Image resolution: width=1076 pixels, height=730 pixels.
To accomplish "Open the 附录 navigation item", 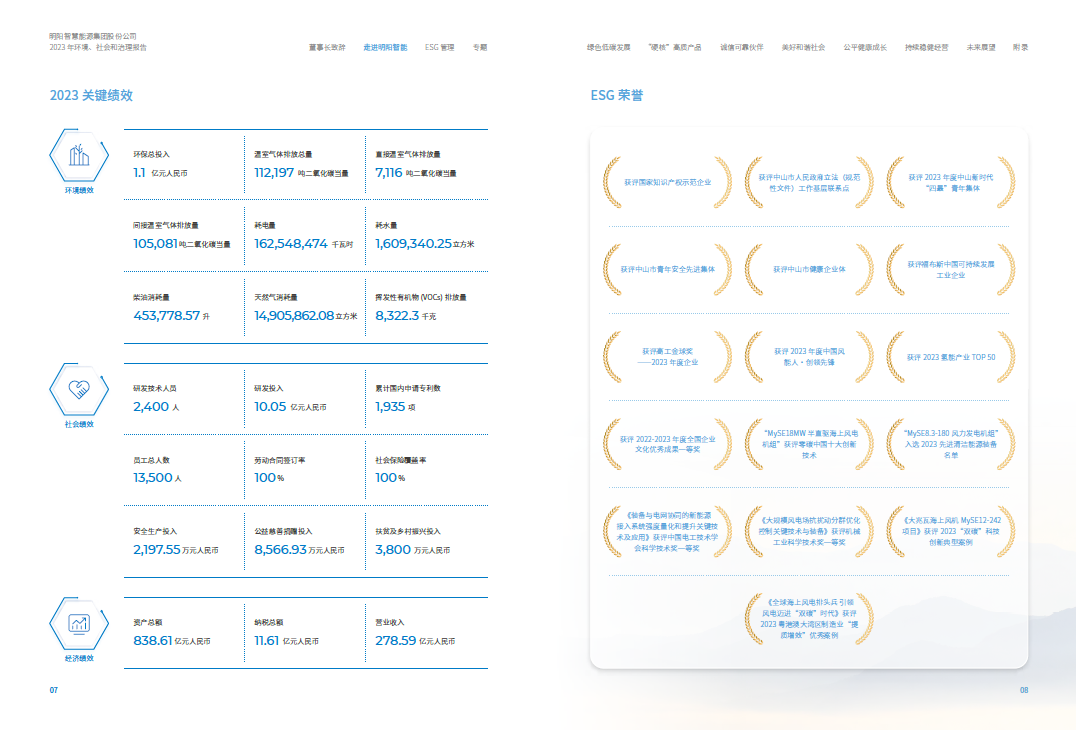I will click(x=1020, y=47).
